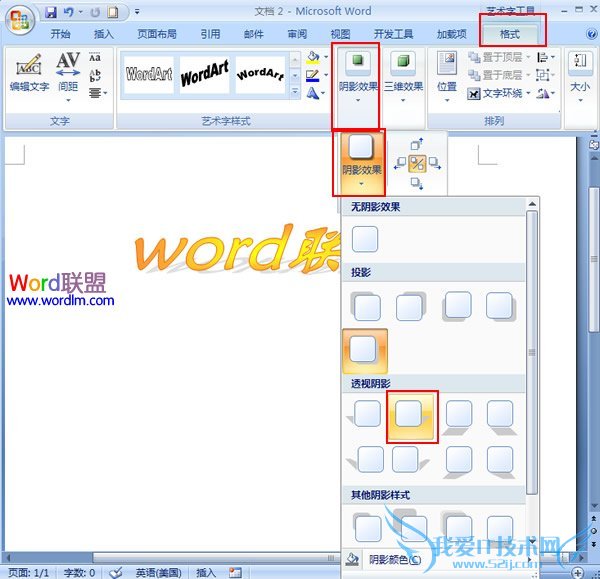Screen dimensions: 600x579
Task: Open the customize quick access toolbar arrow
Action: tap(137, 12)
